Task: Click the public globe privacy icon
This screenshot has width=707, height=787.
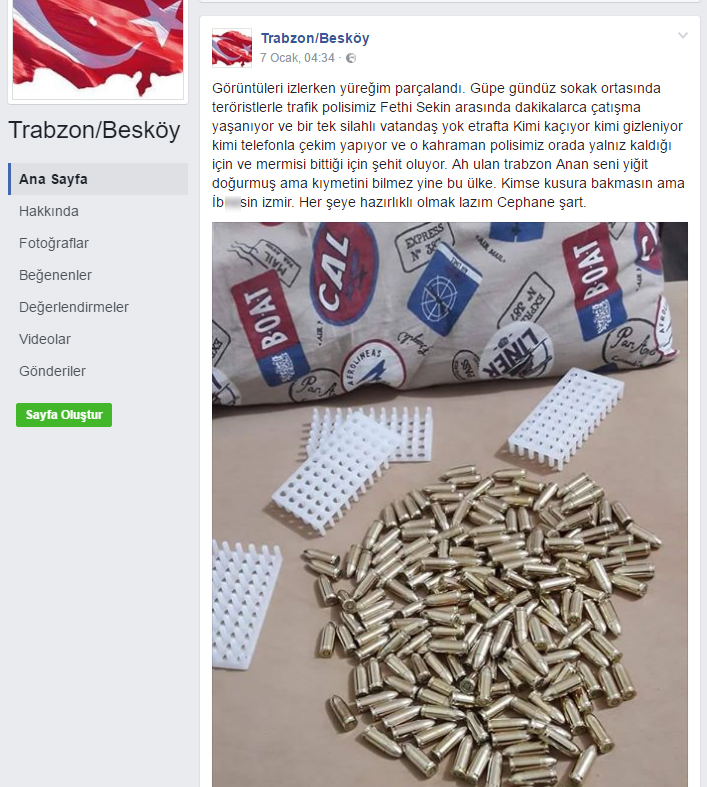Action: 351,58
